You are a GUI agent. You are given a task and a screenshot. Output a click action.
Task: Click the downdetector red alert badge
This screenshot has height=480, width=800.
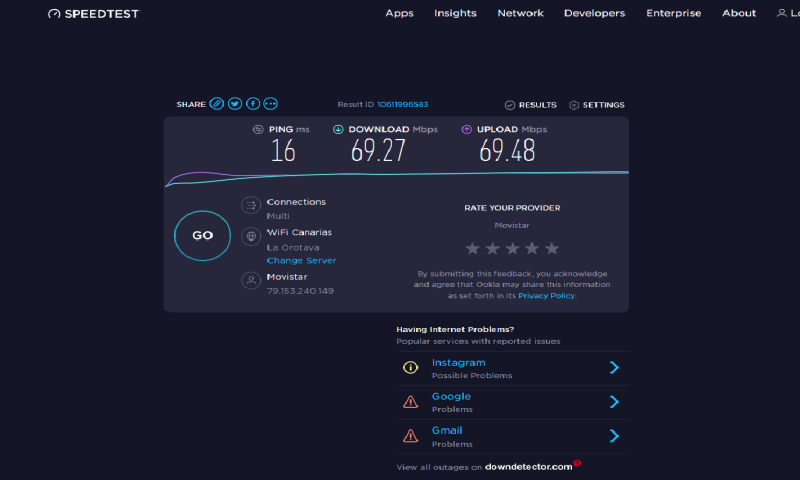coord(577,463)
